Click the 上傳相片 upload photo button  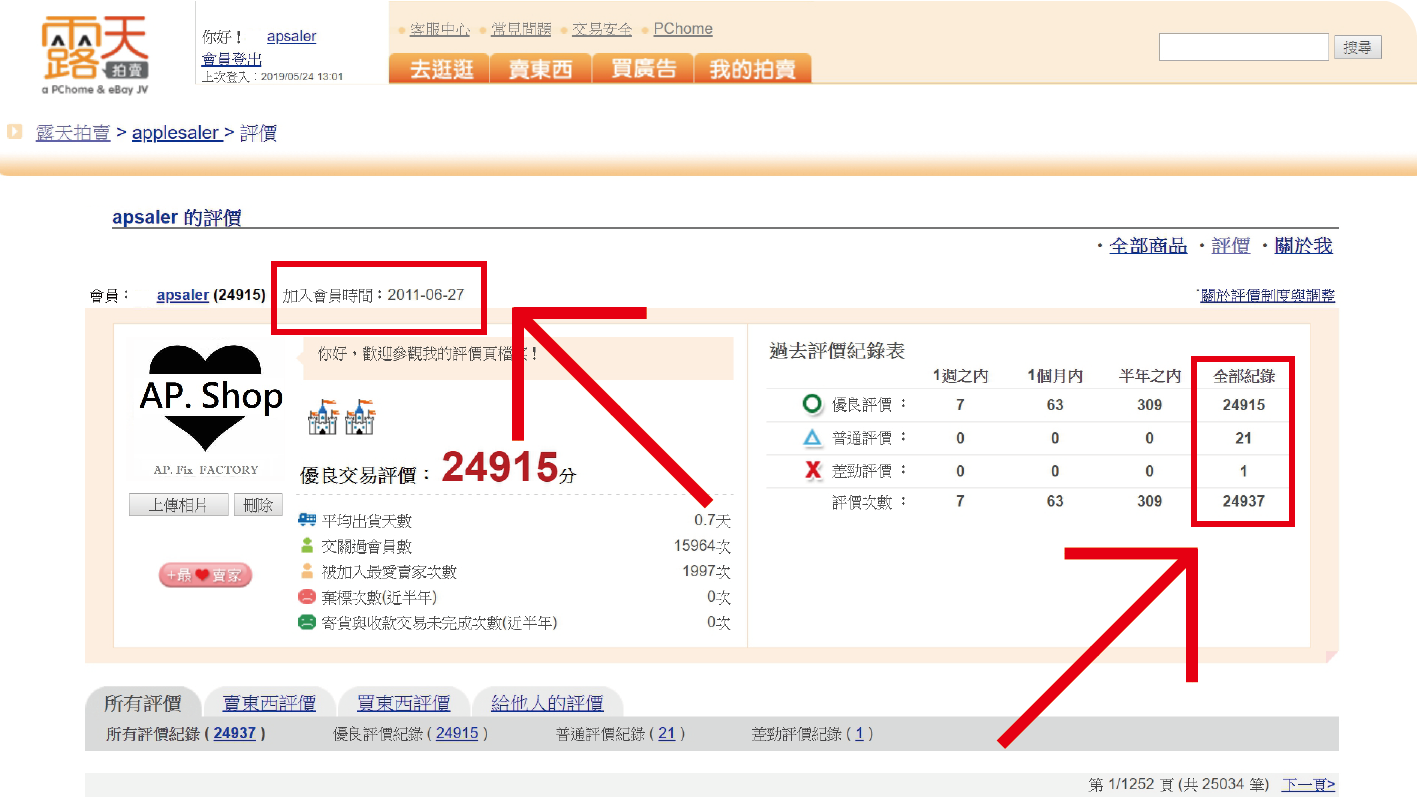coord(179,505)
